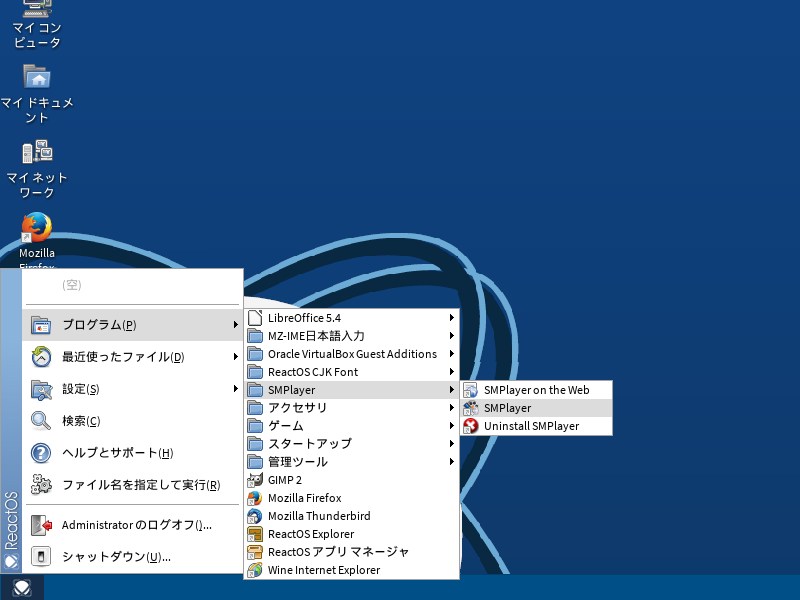Click the ReactOS Start button on taskbar
Viewport: 800px width, 600px height.
coord(22,588)
